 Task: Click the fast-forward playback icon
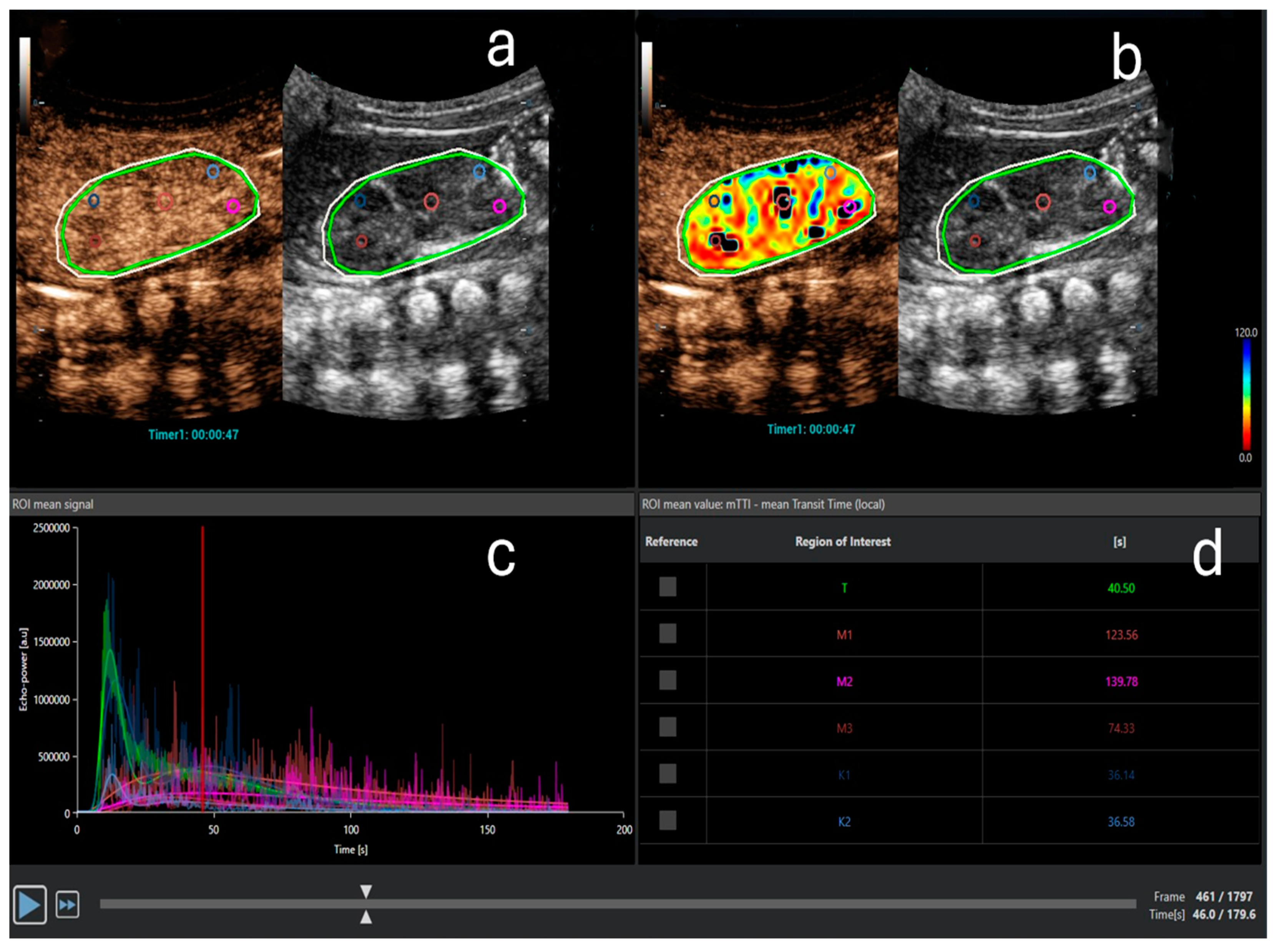pos(67,905)
